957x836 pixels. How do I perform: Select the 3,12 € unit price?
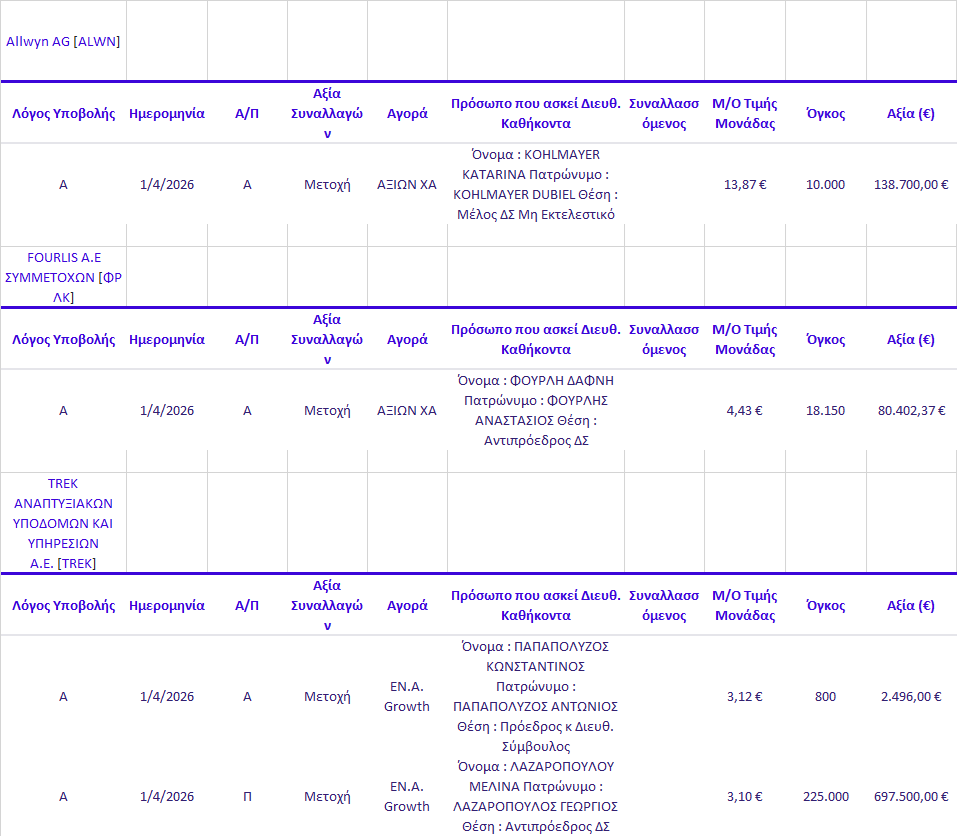[x=745, y=696]
